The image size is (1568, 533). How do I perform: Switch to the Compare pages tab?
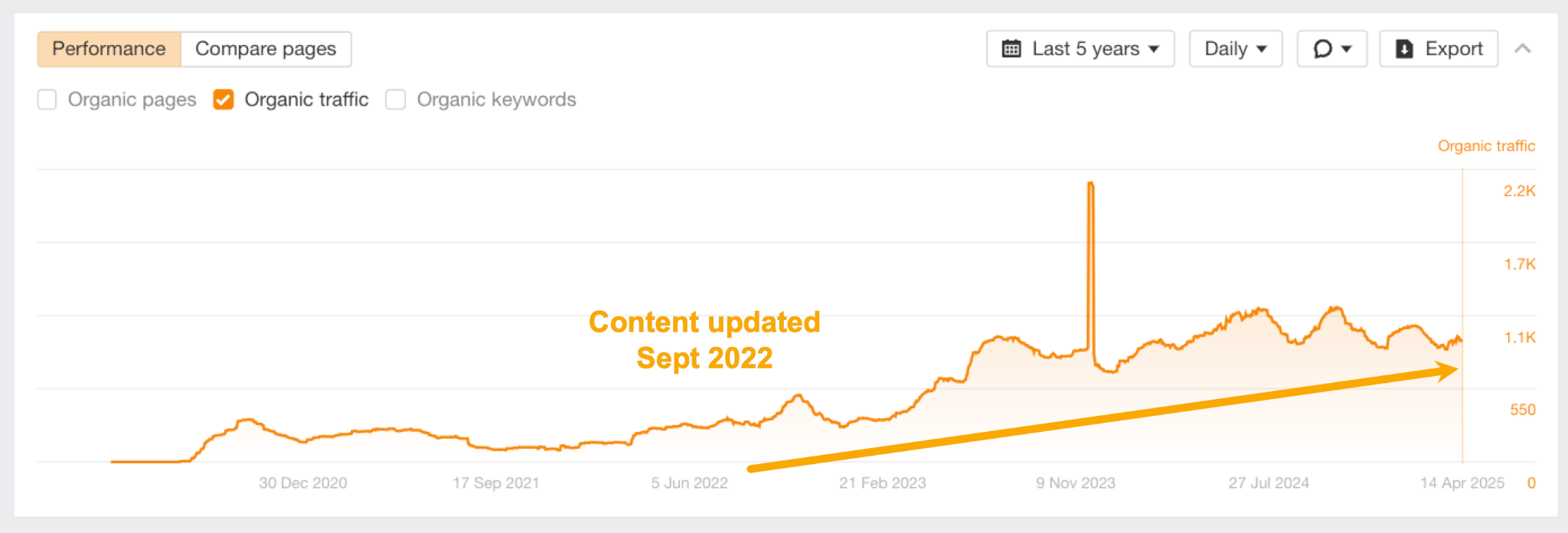point(266,48)
